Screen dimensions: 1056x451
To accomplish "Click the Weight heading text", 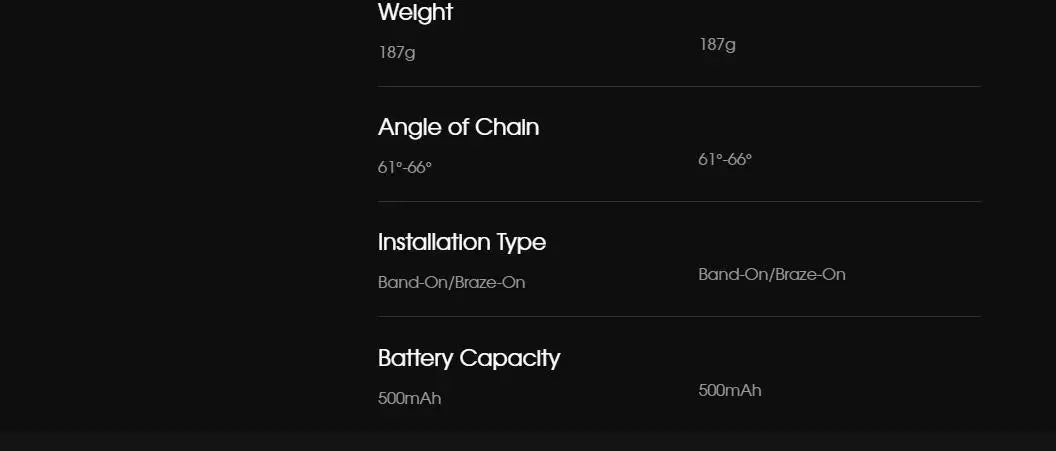I will click(x=415, y=13).
